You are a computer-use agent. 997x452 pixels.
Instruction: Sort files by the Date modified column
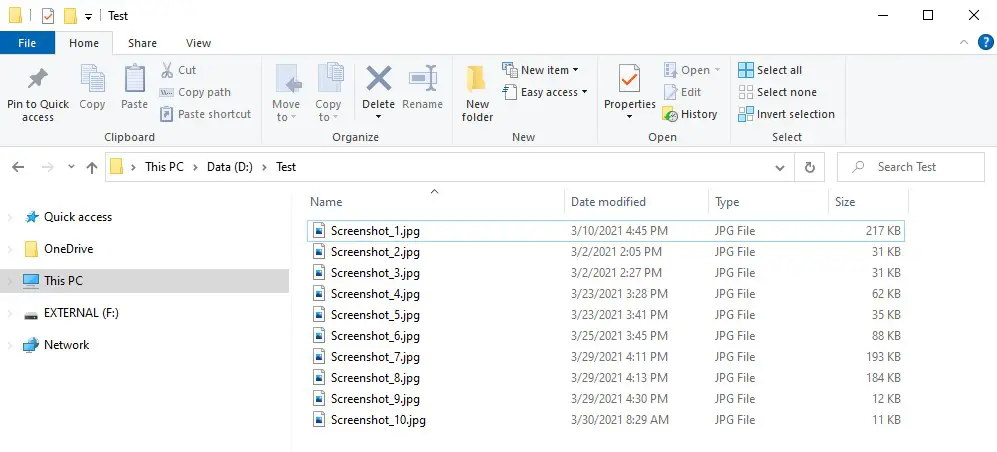(608, 202)
